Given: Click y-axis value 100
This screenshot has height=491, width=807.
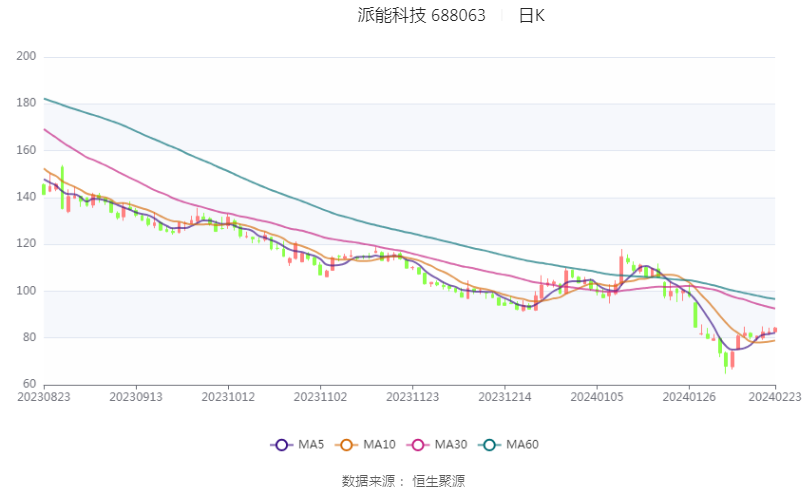Looking at the screenshot, I should coord(26,291).
